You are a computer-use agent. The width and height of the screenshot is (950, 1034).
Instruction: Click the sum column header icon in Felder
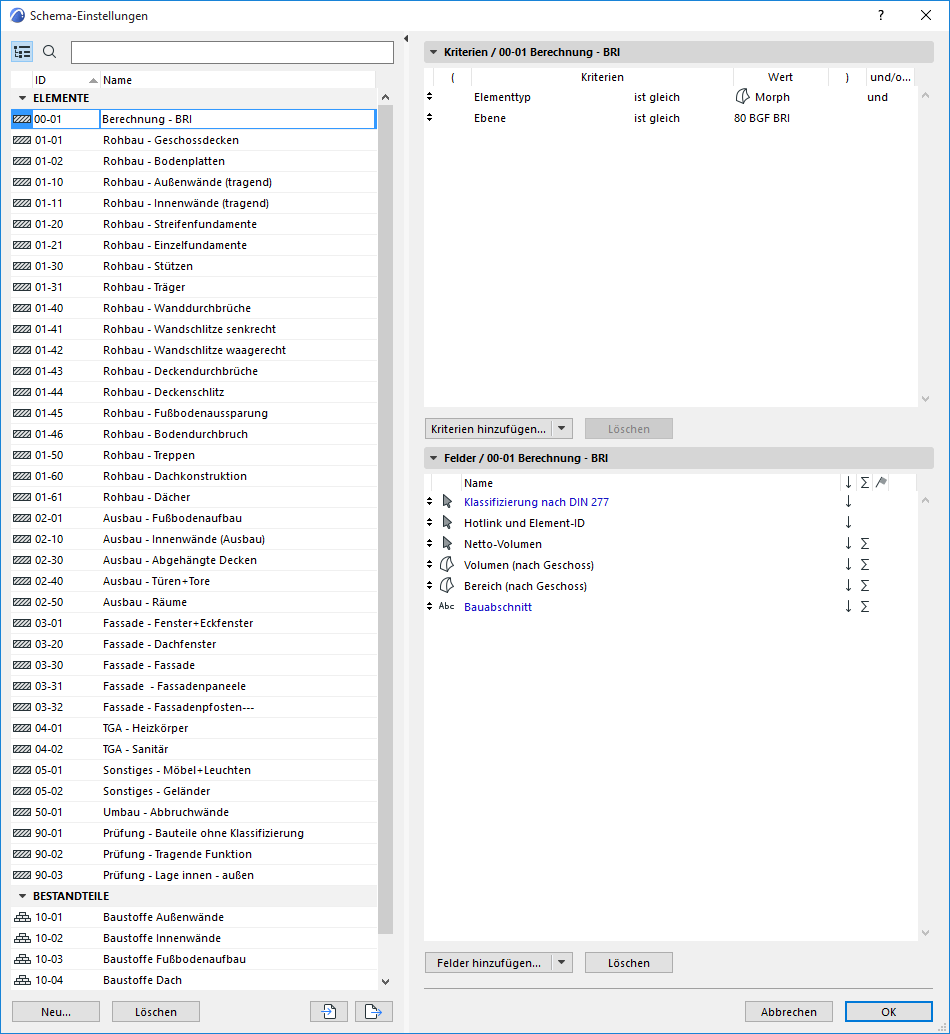pos(864,483)
